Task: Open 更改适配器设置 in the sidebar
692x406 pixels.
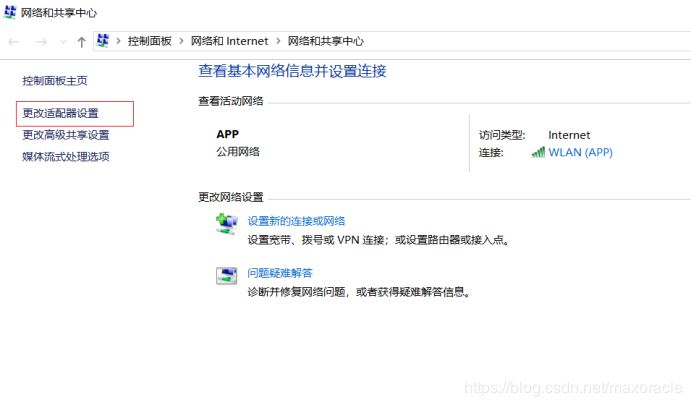Action: pos(60,113)
